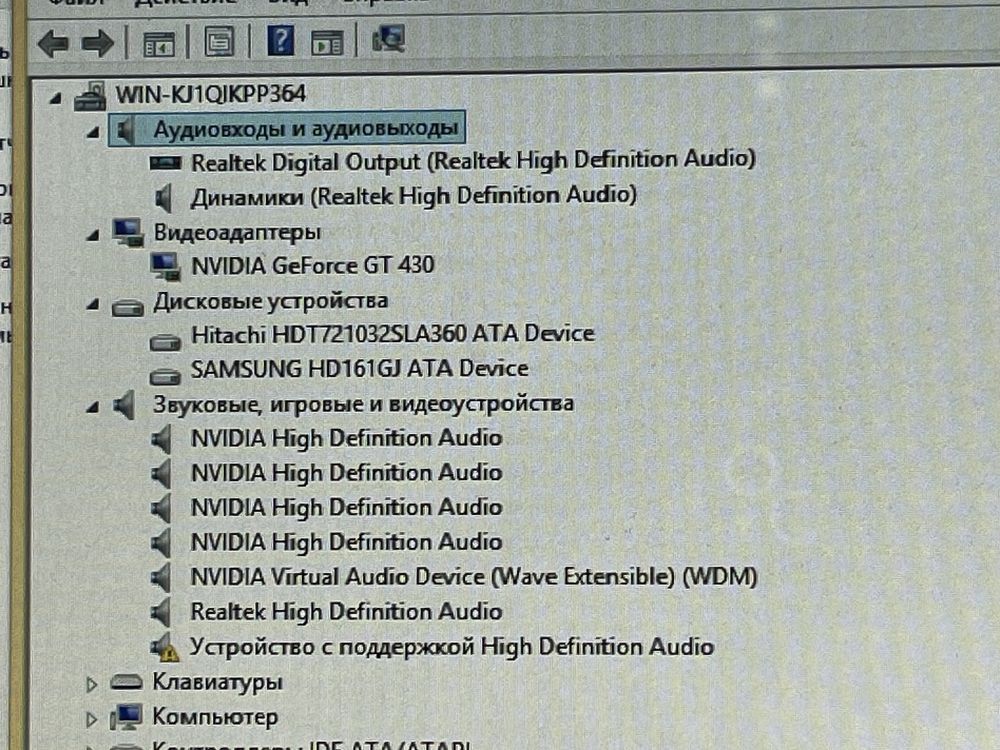Click the Back arrow toolbar button
The height and width of the screenshot is (750, 1000).
(54, 43)
